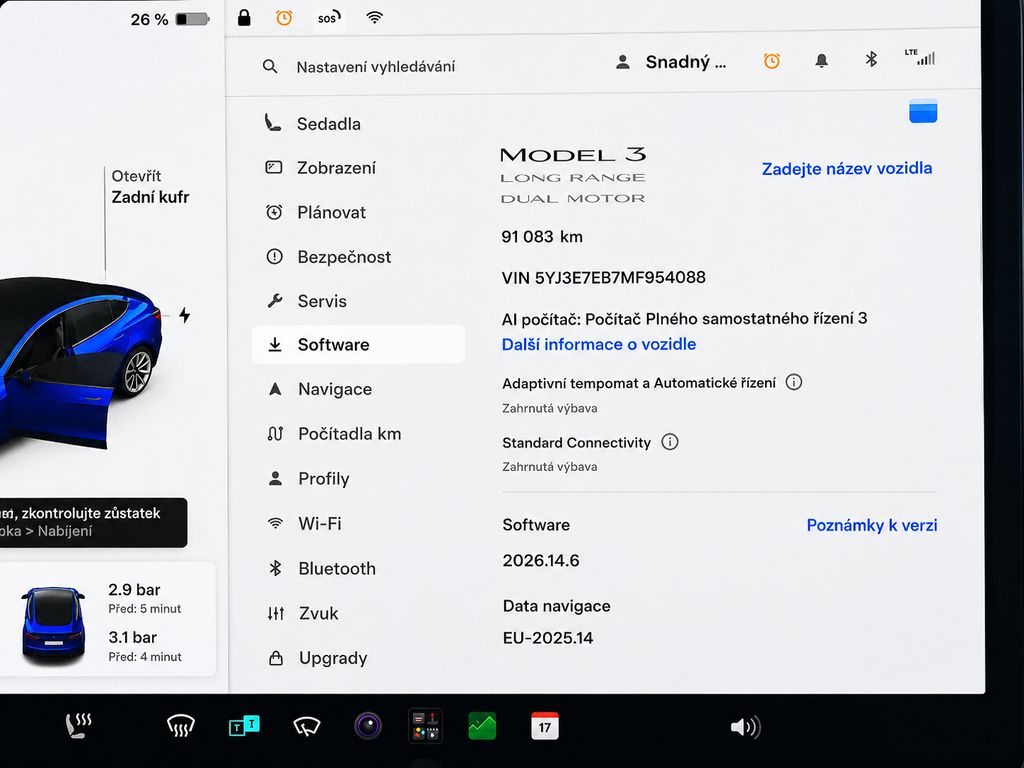Tap the Model 3 logo heading
Viewport: 1024px width, 768px height.
pyautogui.click(x=573, y=155)
